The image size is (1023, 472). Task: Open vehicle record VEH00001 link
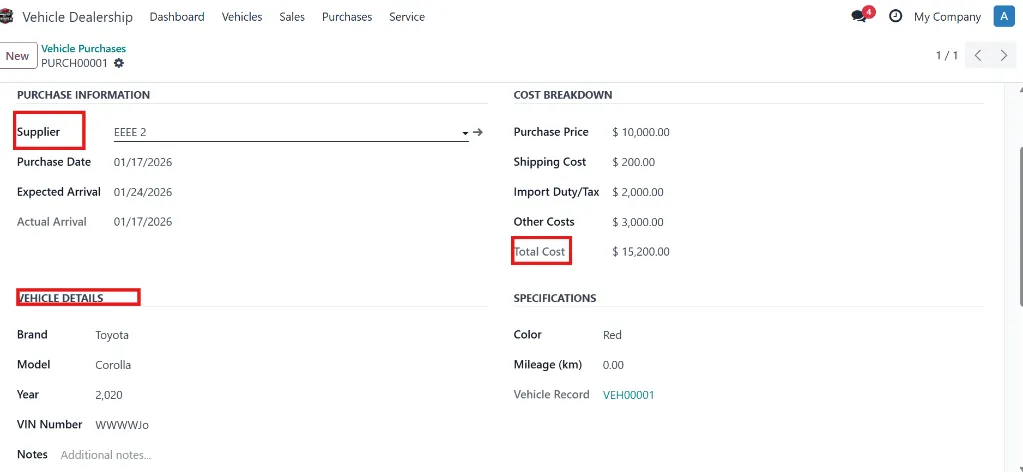pos(628,395)
